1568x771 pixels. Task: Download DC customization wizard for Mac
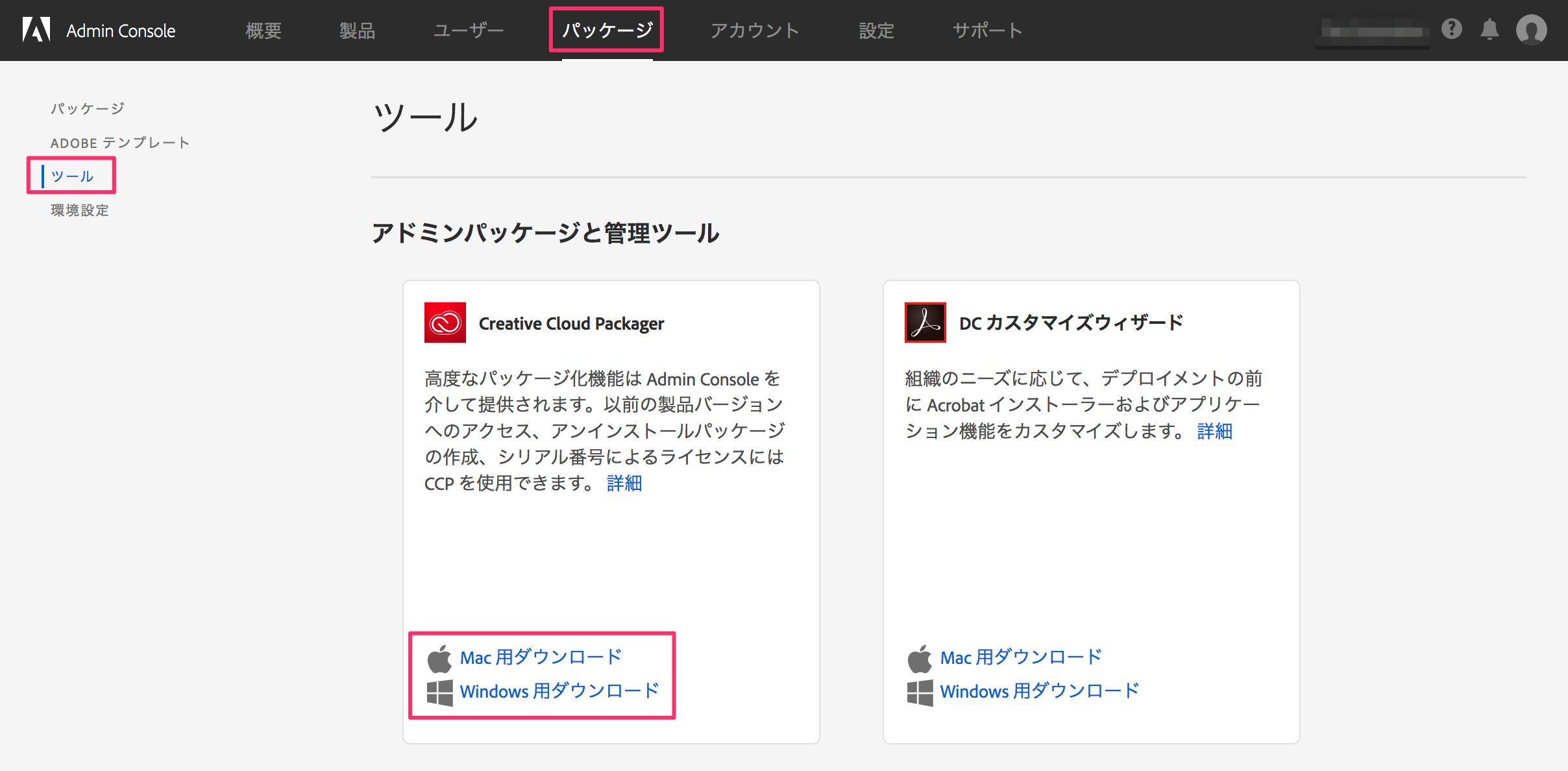pyautogui.click(x=1021, y=657)
